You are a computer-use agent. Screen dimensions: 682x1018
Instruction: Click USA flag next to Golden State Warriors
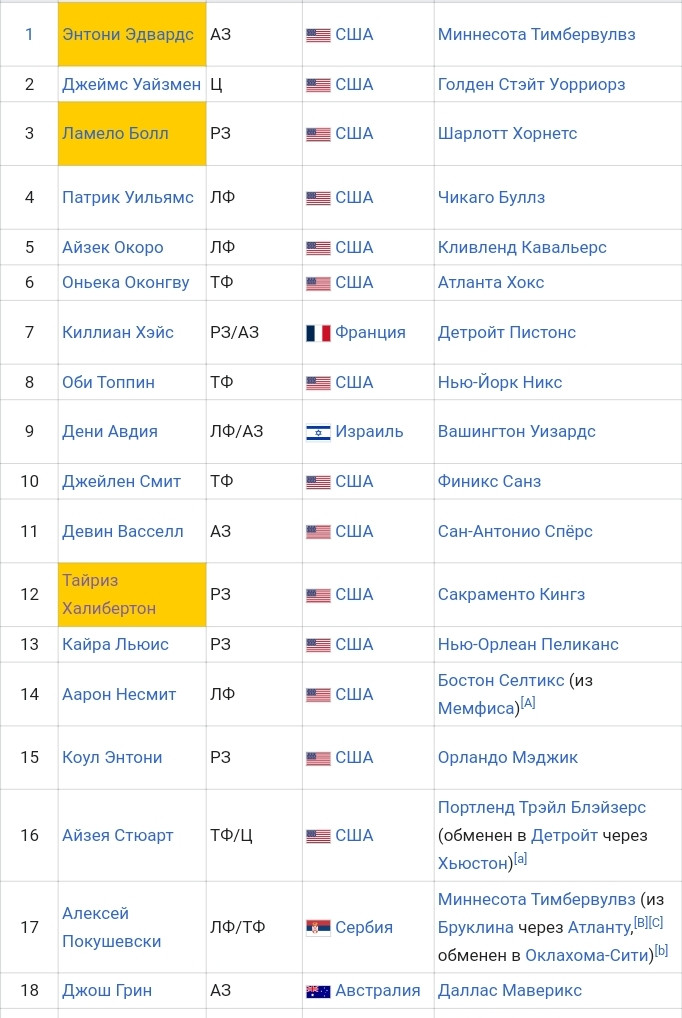tap(318, 85)
